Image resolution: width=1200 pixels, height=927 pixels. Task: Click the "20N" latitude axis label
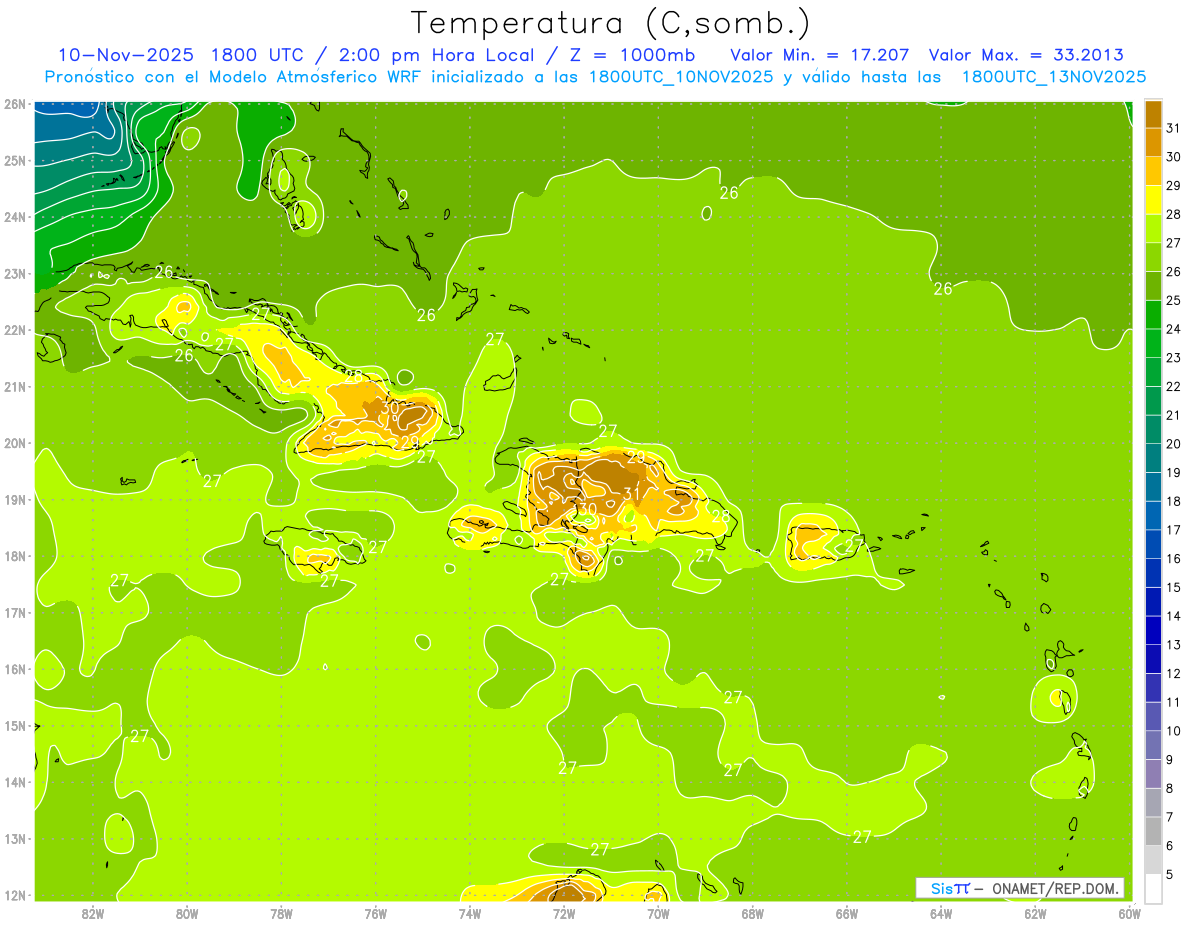tap(14, 443)
